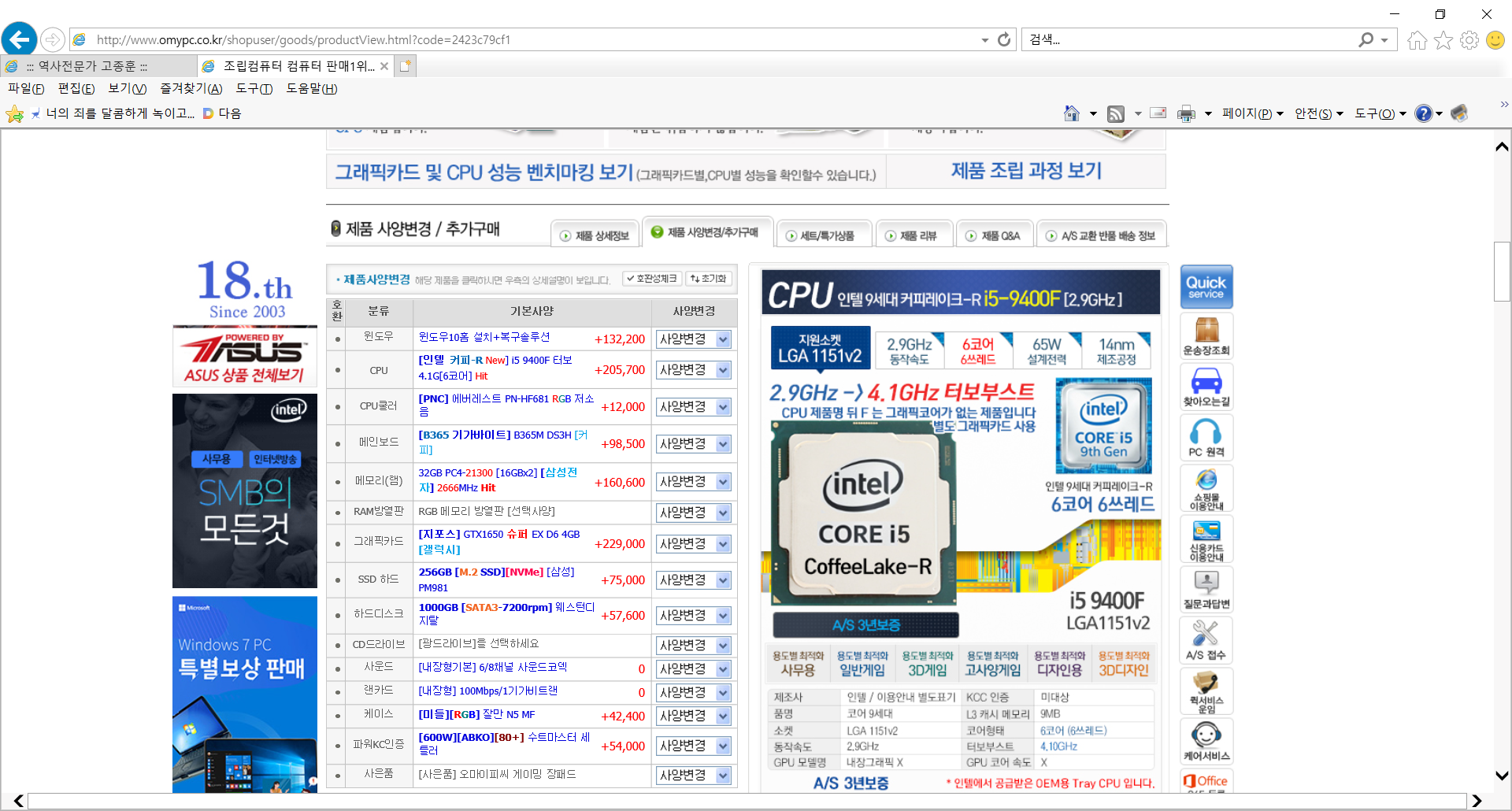Click the horizontal scrollbar right arrow

[1477, 801]
